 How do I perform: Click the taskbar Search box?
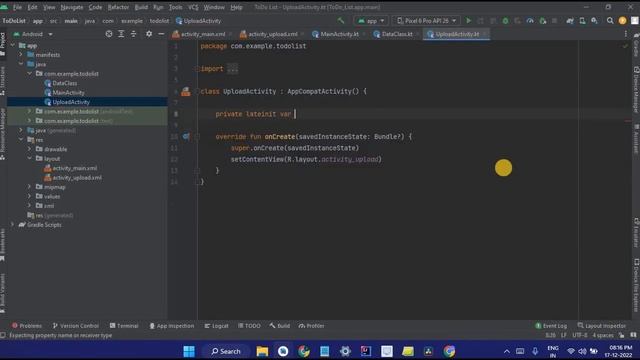[x=226, y=351]
